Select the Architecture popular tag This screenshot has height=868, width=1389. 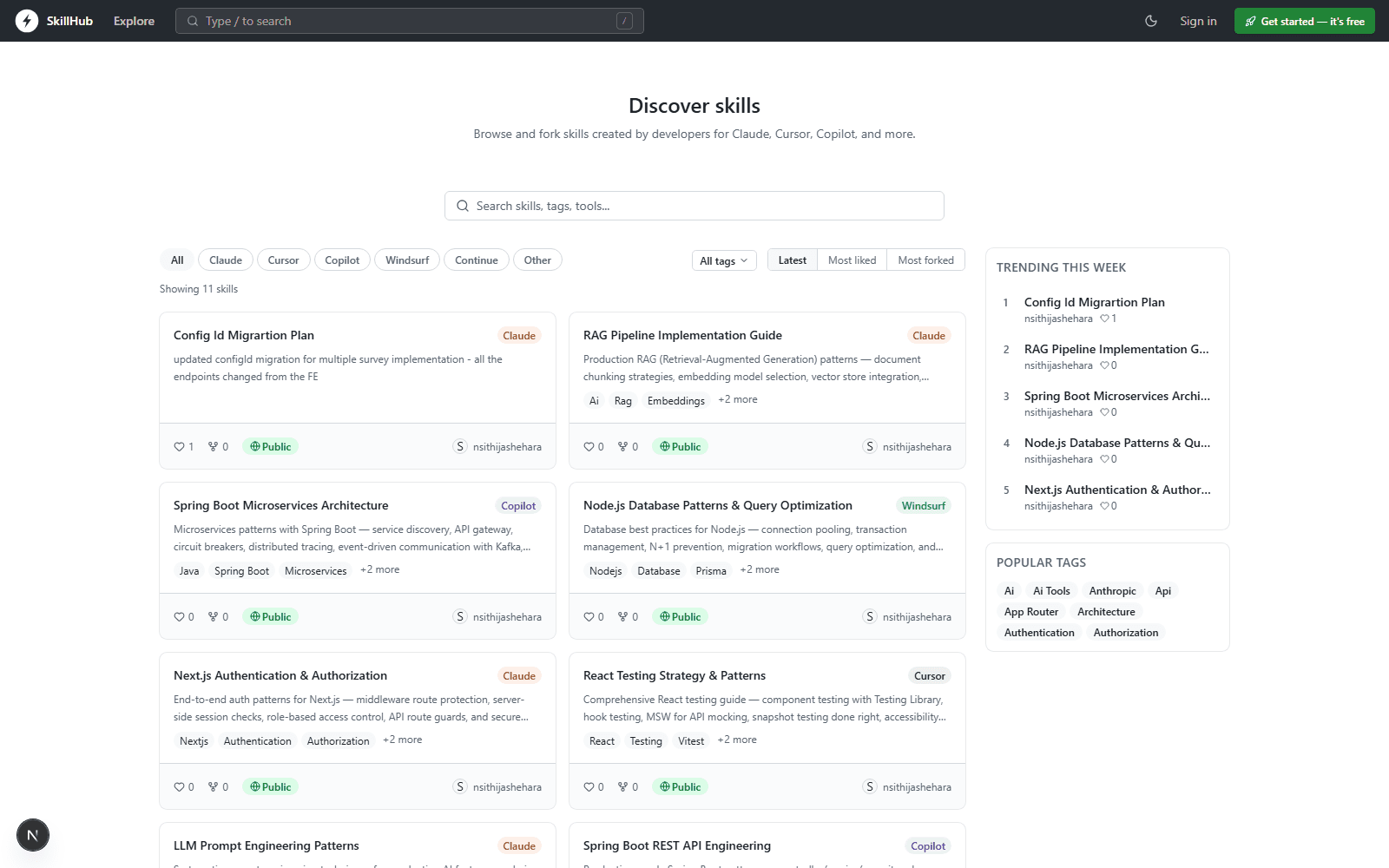click(1106, 612)
